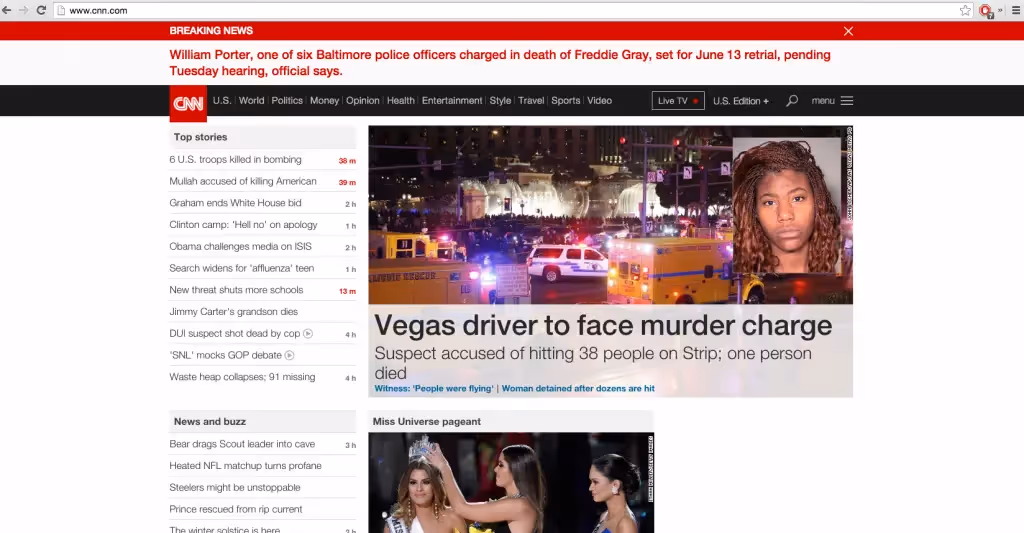This screenshot has width=1024, height=533.
Task: Open 'Heated NFL matchup turns profane'
Action: click(246, 466)
